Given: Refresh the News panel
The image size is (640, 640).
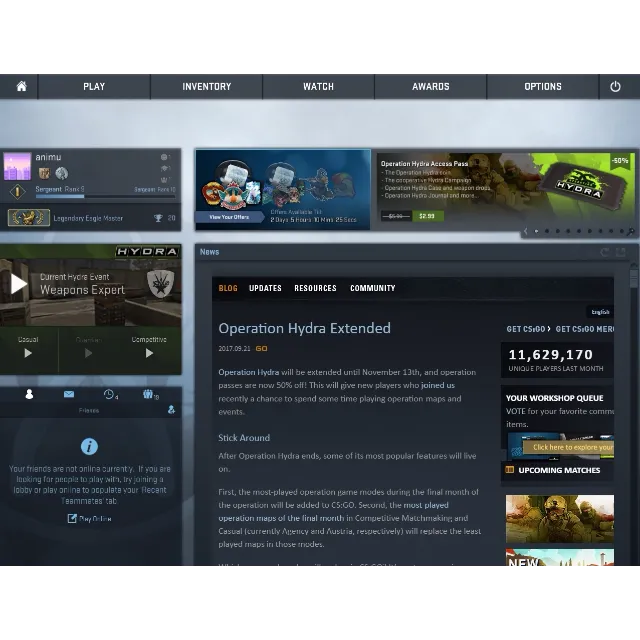Looking at the screenshot, I should pos(605,252).
